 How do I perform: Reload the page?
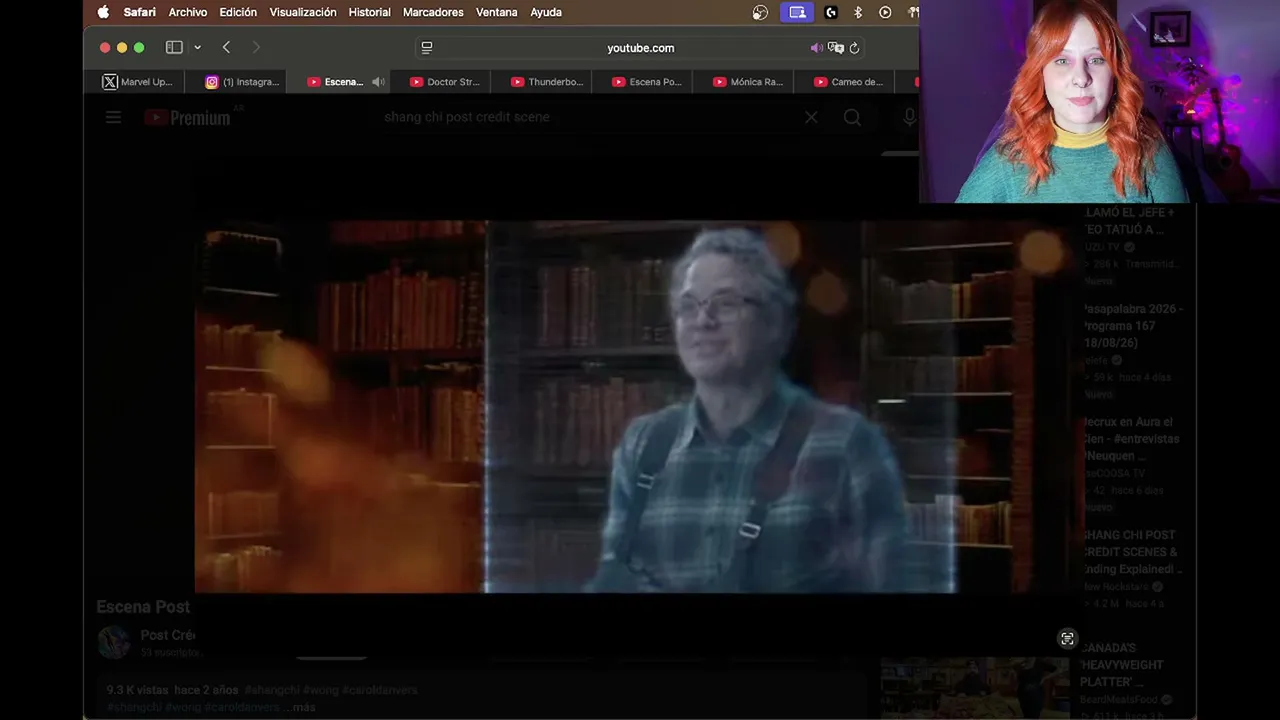click(854, 47)
